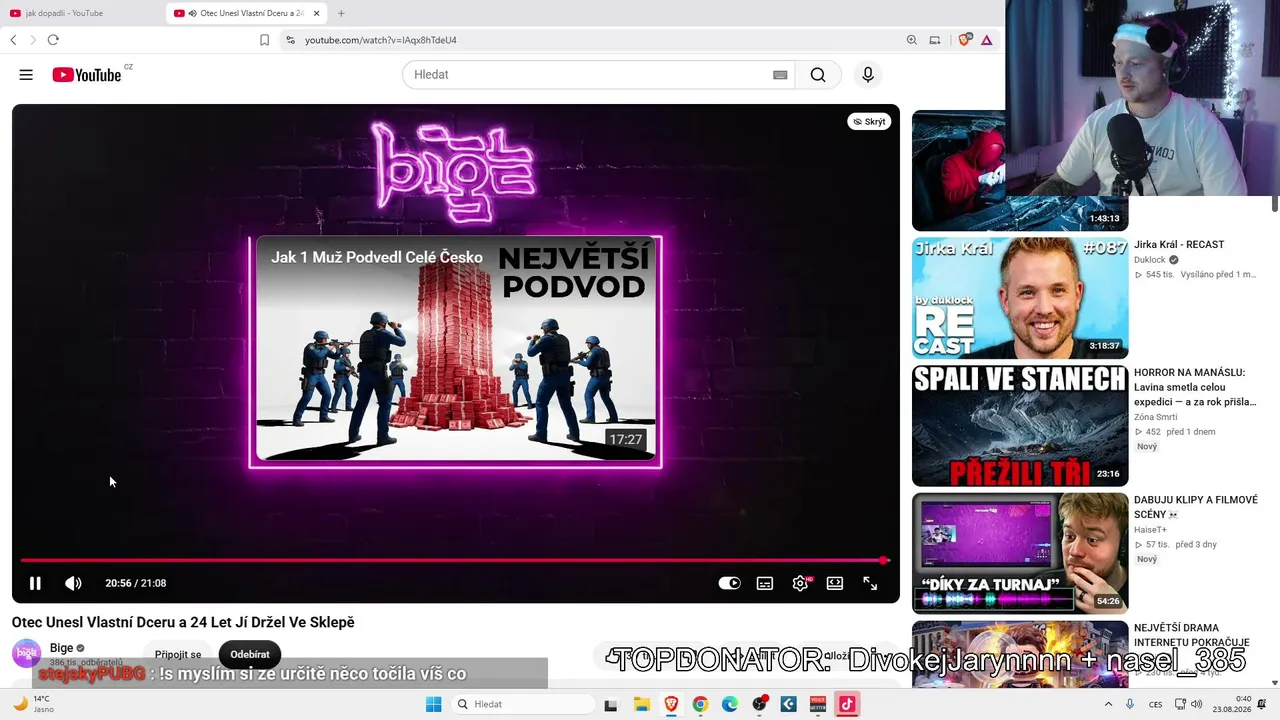Open the suggested video 'Jak 1 Muž Podvedl Celé Česko'
Viewport: 1280px width, 720px height.
(x=456, y=349)
